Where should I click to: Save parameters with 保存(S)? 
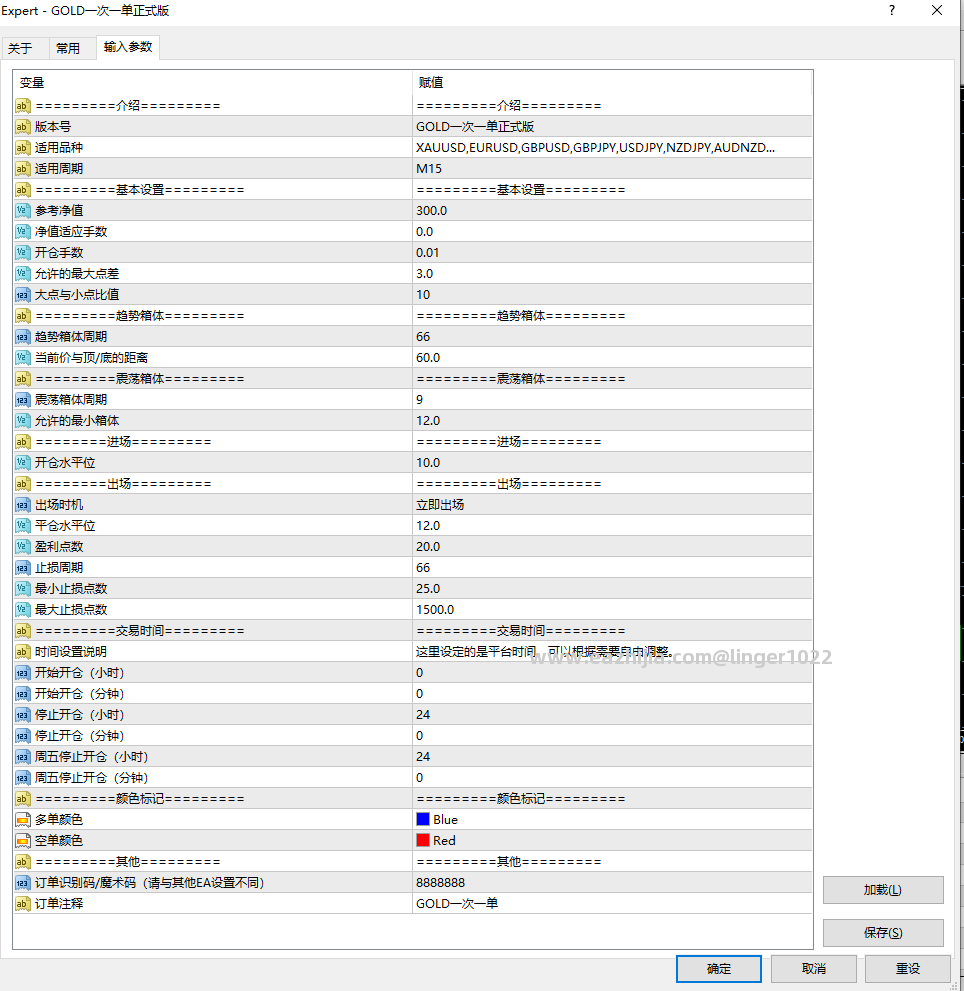tap(883, 933)
